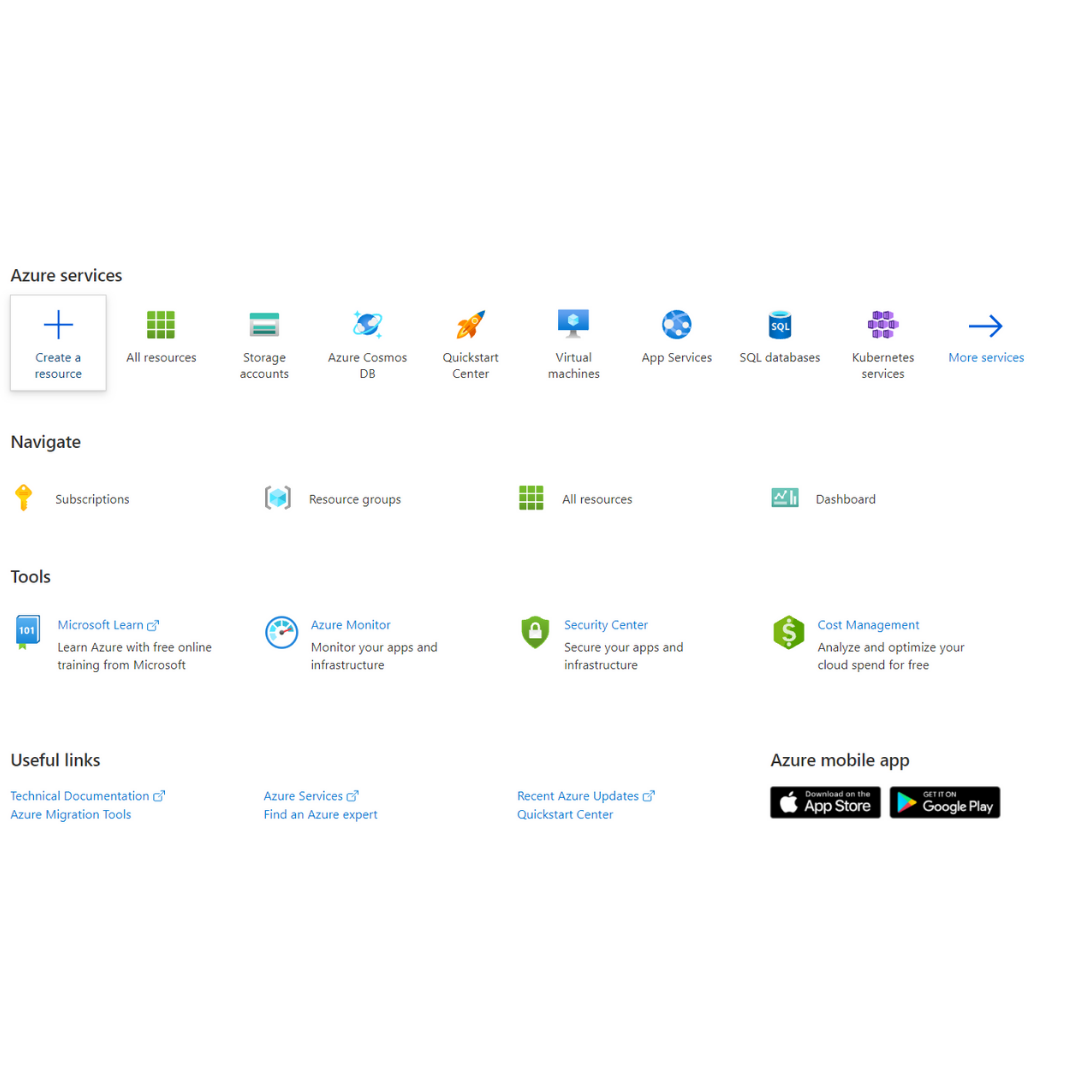
Task: Click the Find an Azure expert link
Action: (320, 814)
